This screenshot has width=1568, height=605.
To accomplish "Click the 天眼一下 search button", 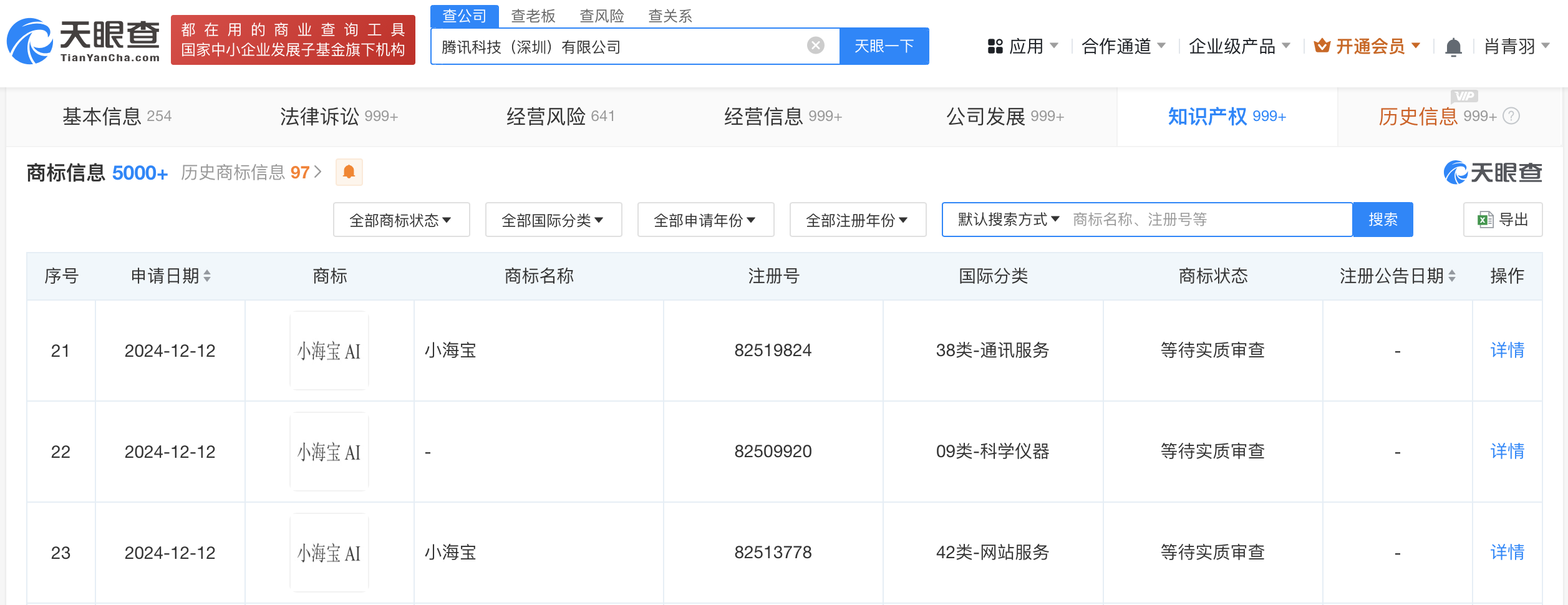I will coord(884,45).
